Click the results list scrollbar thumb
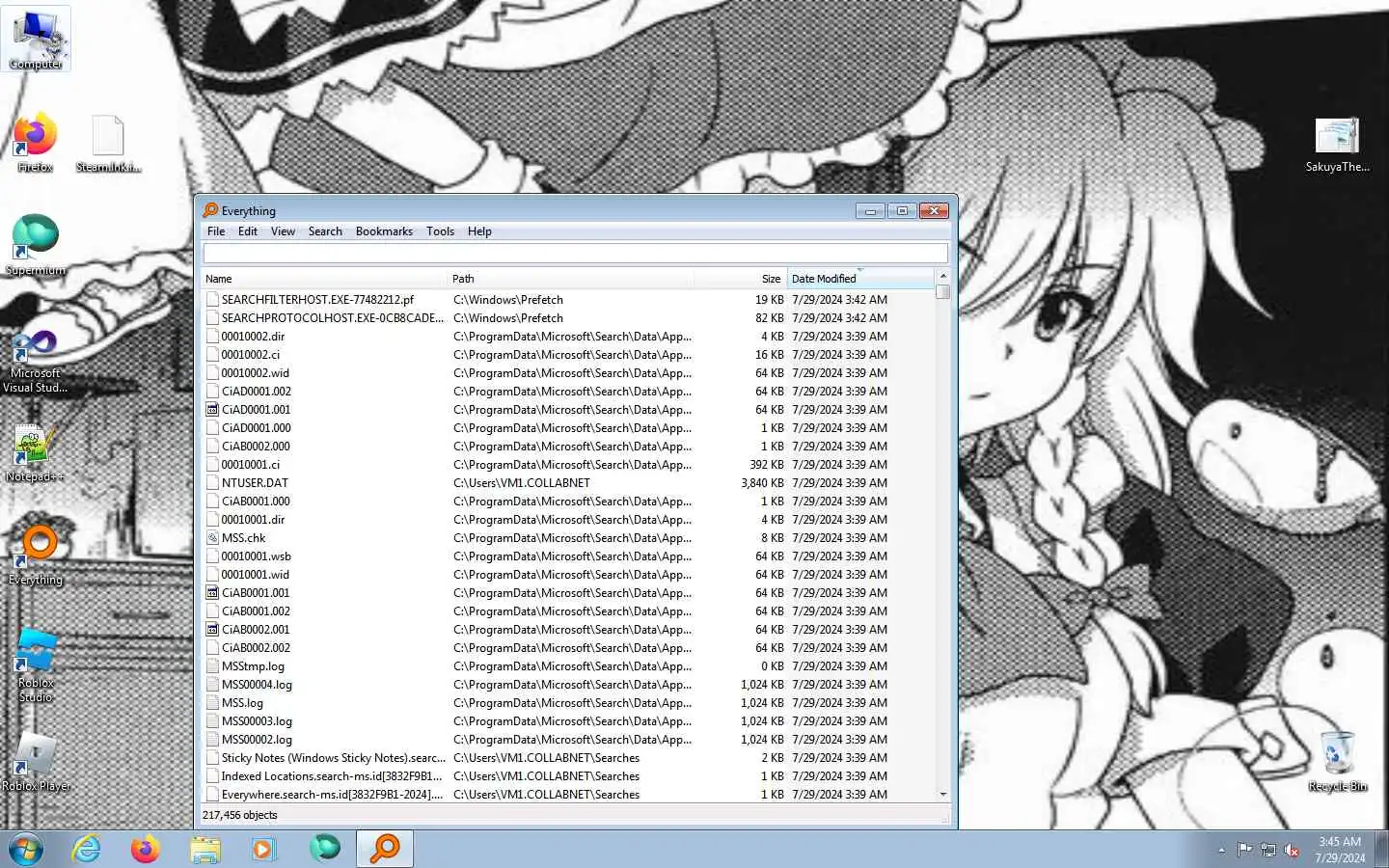The image size is (1389, 868). [942, 291]
